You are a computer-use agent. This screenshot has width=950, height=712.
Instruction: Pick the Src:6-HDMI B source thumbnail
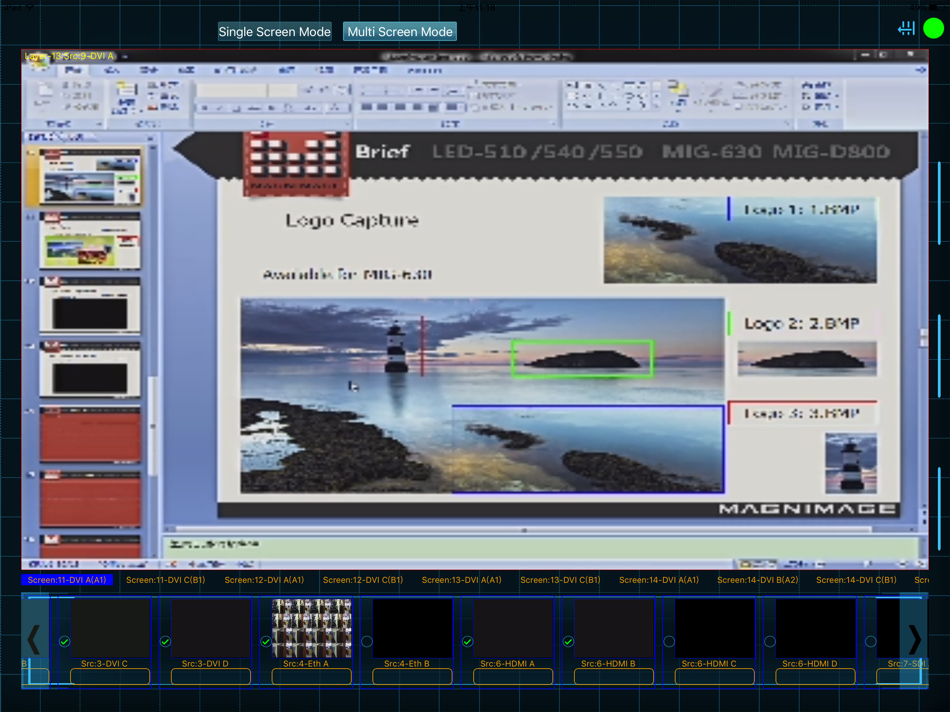point(614,628)
